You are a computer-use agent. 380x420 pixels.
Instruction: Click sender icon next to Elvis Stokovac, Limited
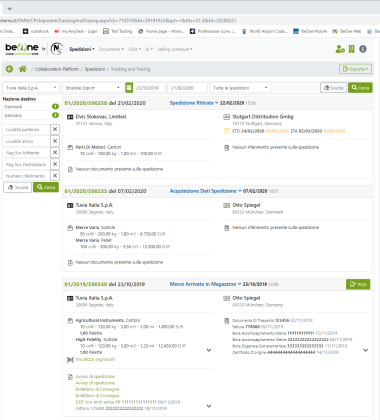(x=70, y=117)
